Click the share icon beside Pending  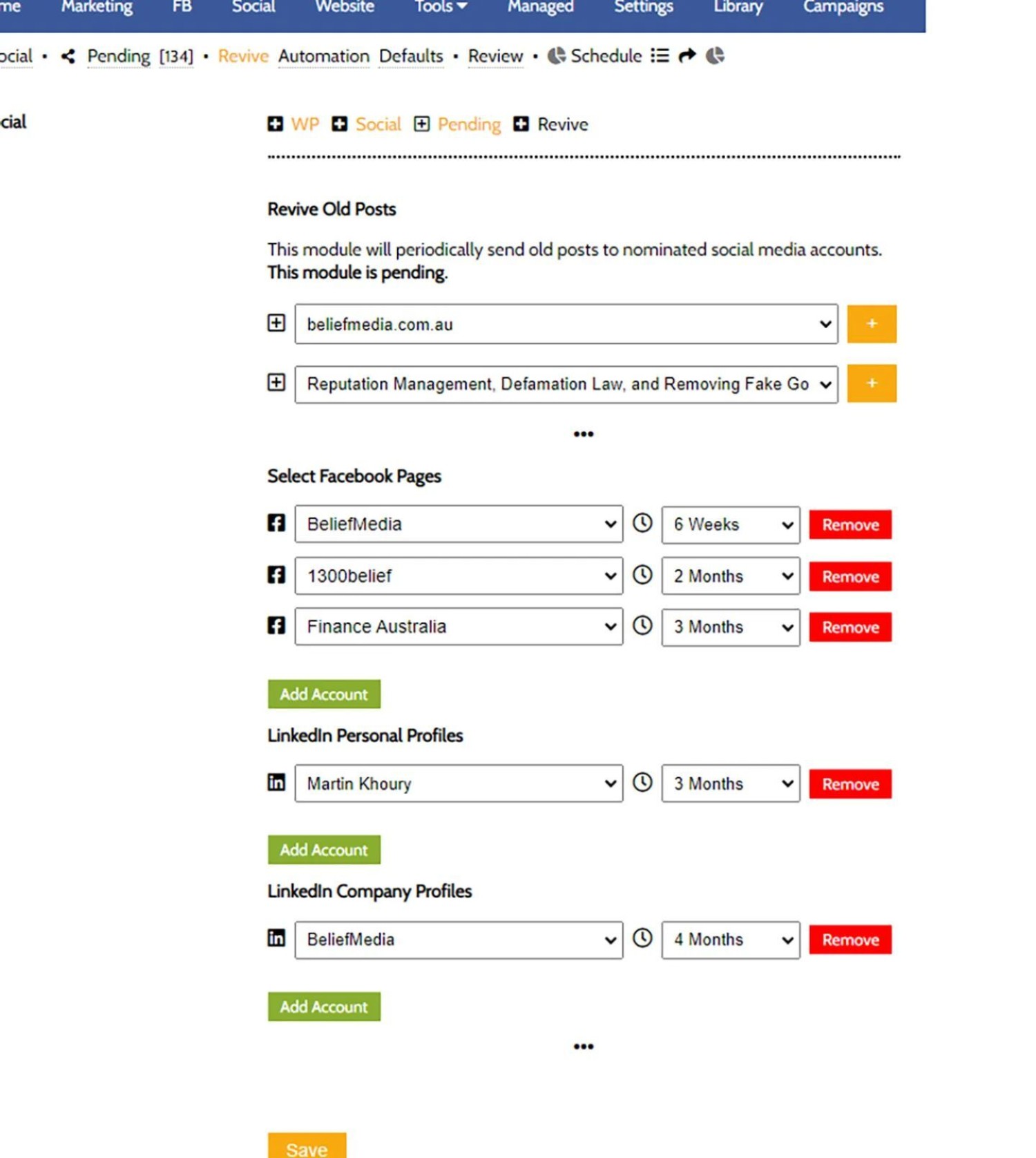68,56
